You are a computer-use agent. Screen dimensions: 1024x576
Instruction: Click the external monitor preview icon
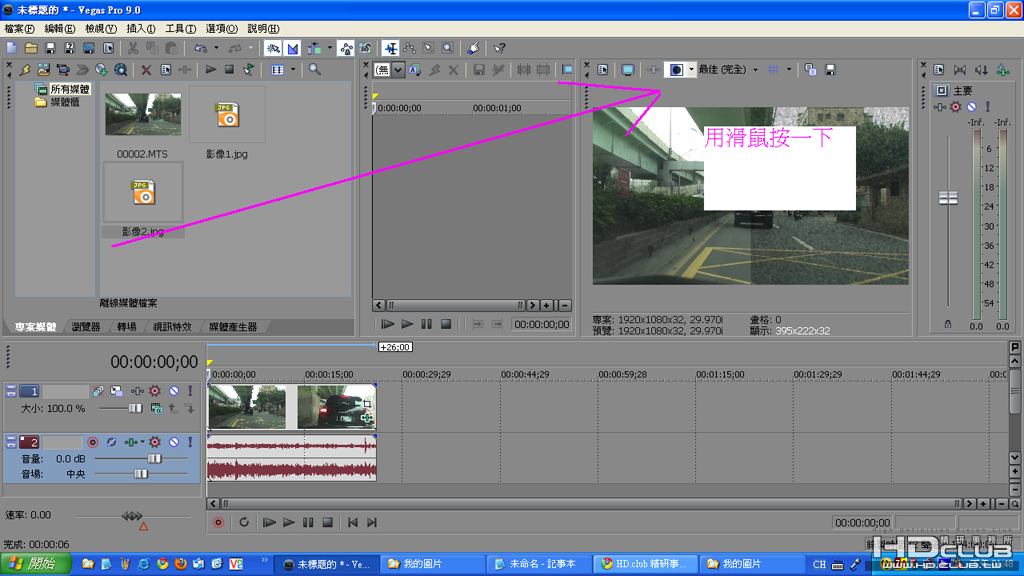pyautogui.click(x=628, y=70)
